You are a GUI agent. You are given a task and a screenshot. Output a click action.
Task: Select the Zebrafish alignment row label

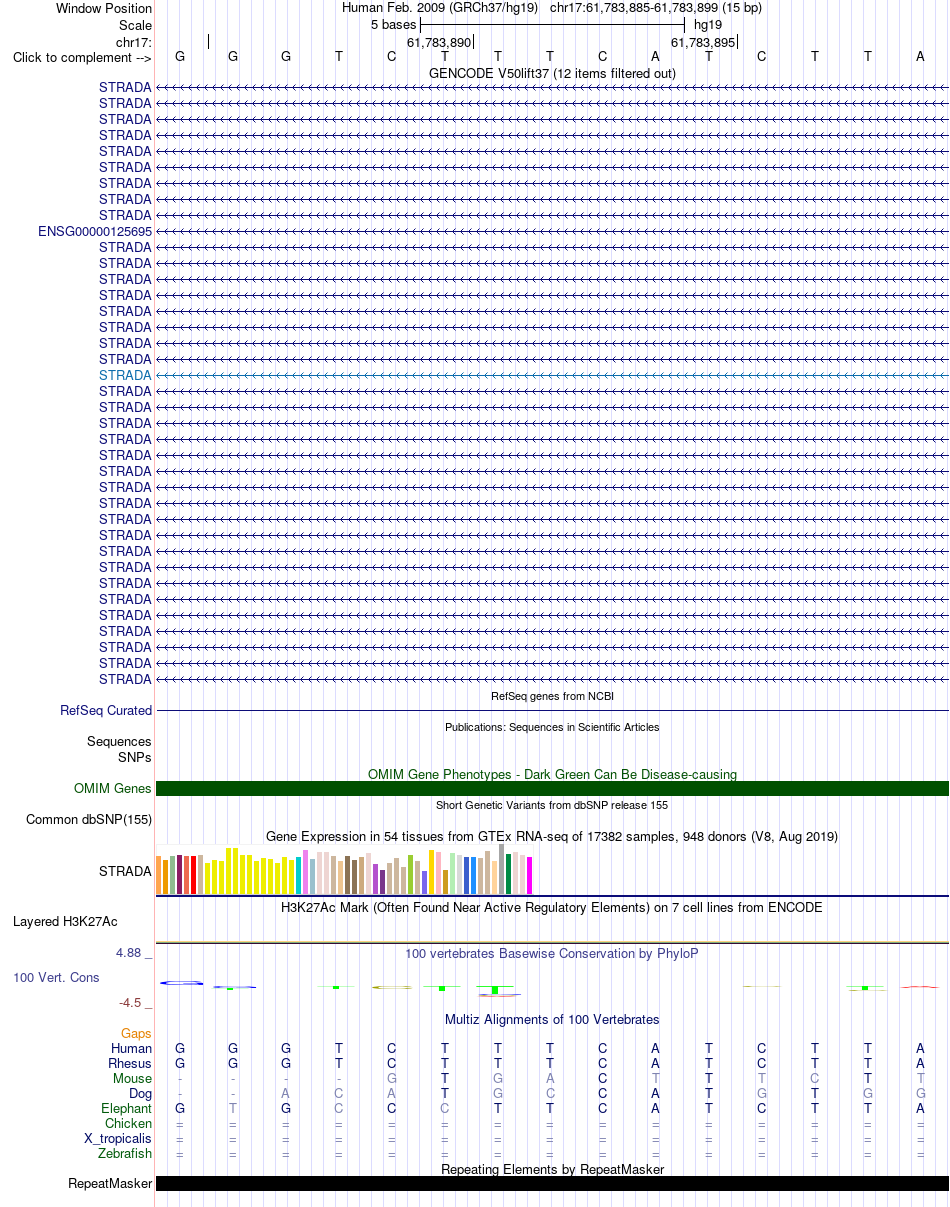[x=125, y=1154]
